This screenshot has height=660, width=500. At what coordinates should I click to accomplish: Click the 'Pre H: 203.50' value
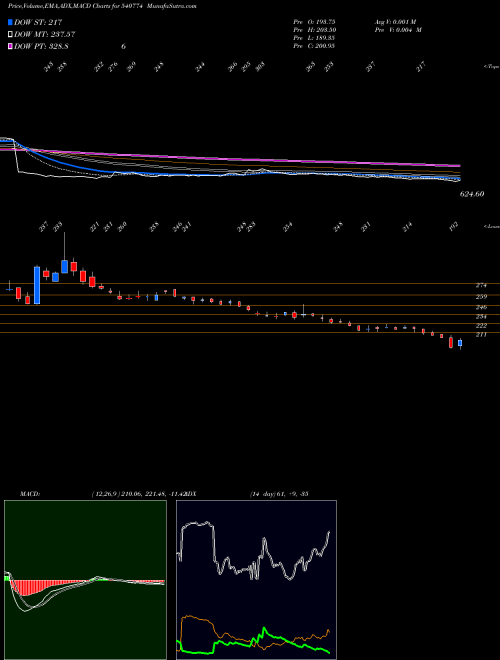coord(314,29)
